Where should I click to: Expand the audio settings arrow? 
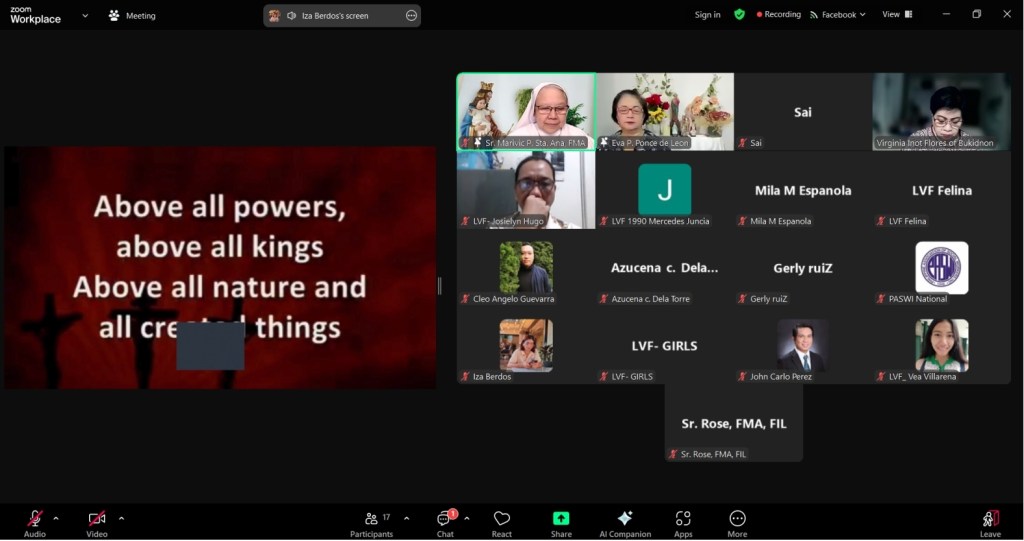click(x=56, y=518)
